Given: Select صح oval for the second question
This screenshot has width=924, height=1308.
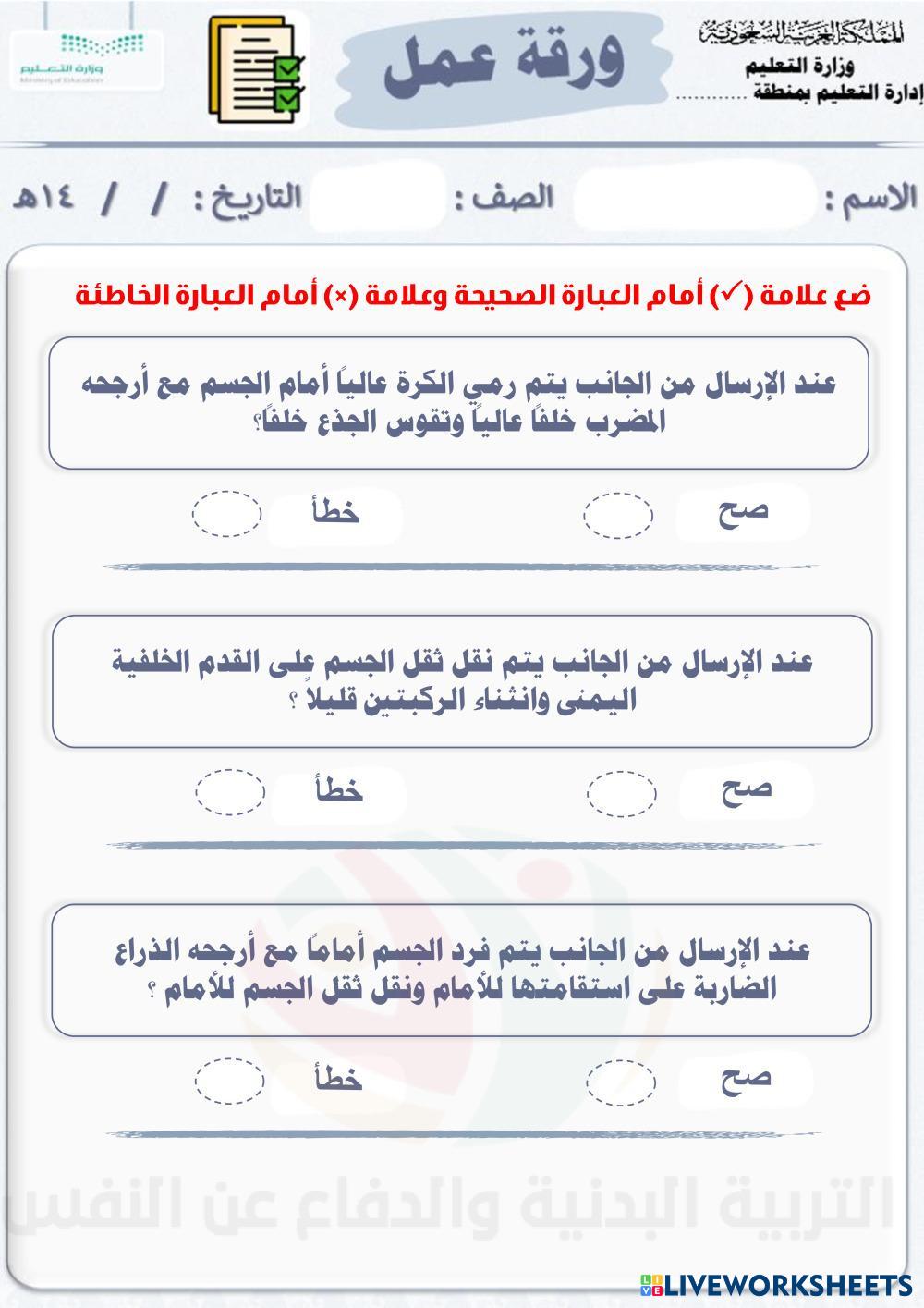Looking at the screenshot, I should coord(621,795).
